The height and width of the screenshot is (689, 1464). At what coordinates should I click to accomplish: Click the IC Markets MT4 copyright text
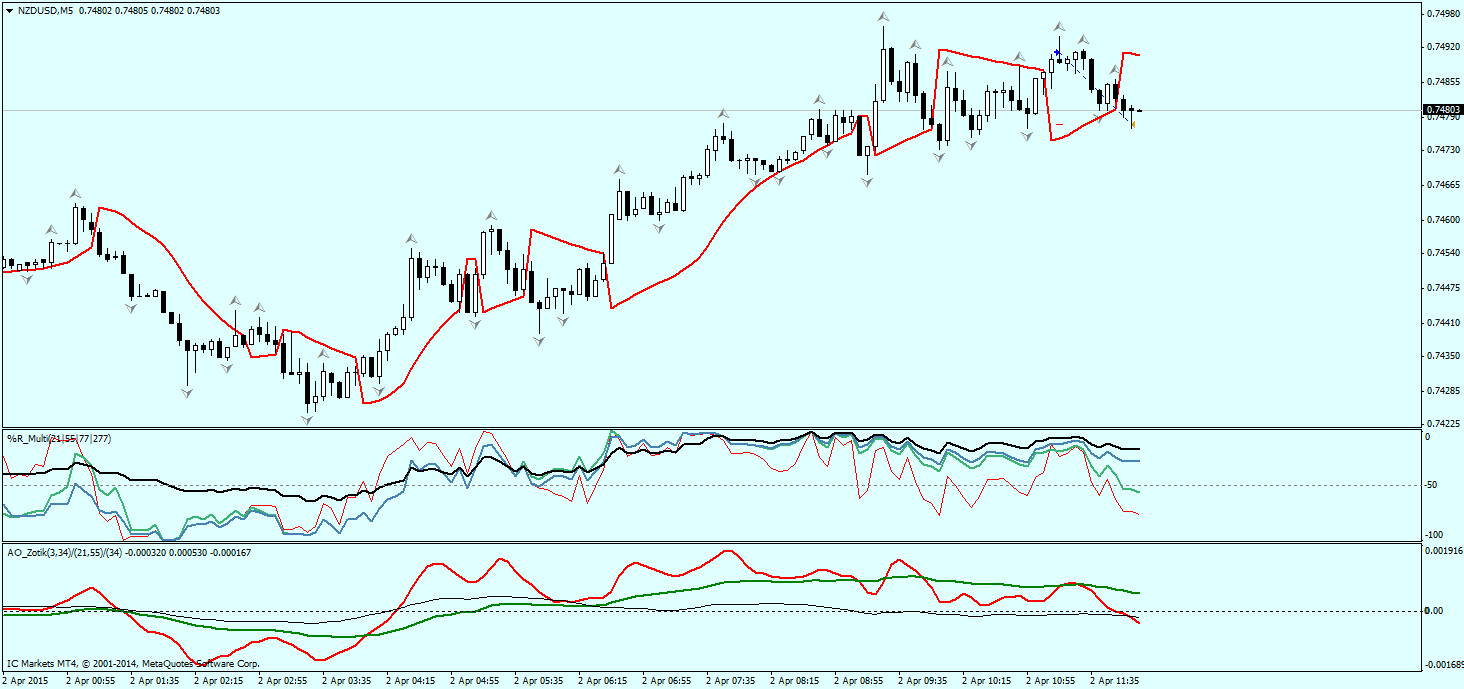coord(133,663)
